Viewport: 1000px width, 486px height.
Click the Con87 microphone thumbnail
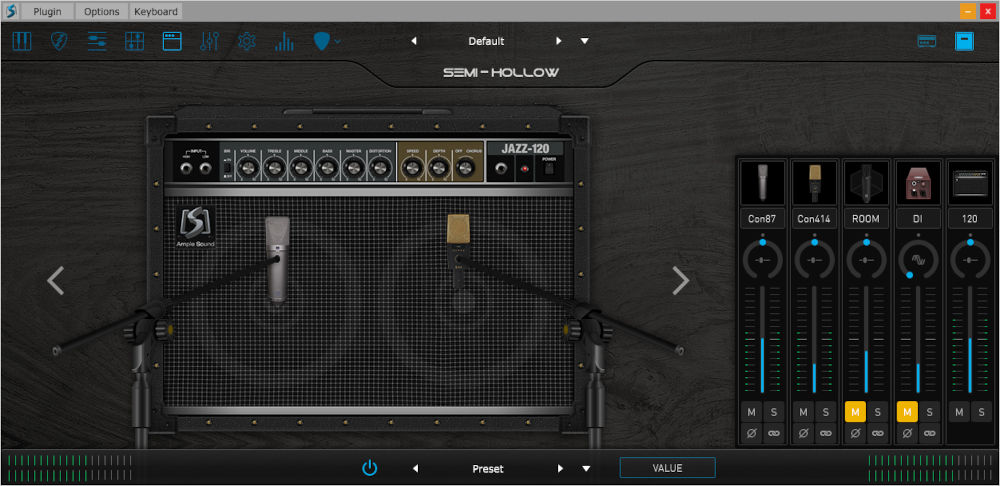(763, 183)
